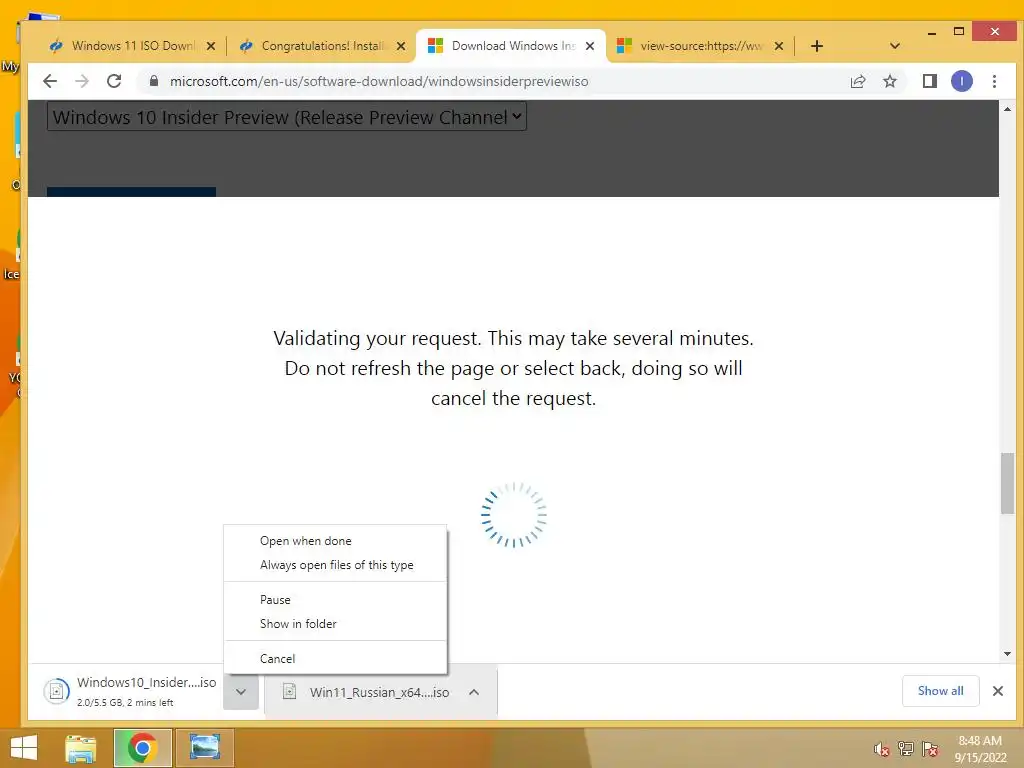Pause the download from the menu
Viewport: 1024px width, 768px height.
click(x=335, y=600)
